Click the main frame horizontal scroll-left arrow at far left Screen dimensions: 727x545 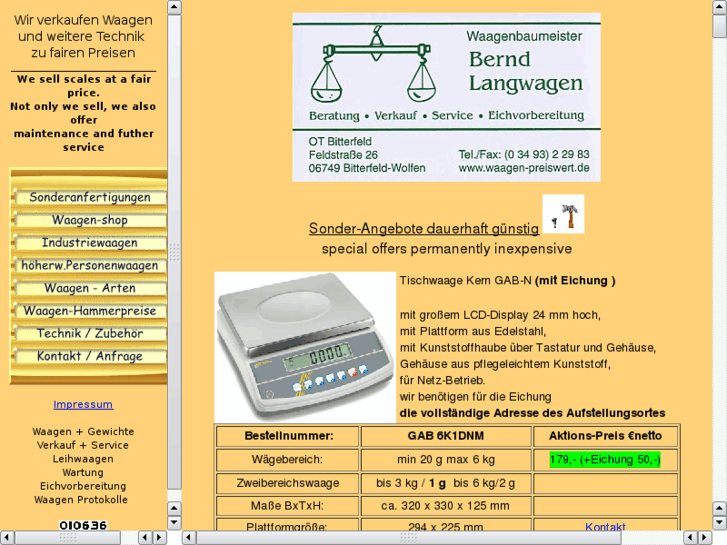point(189,538)
